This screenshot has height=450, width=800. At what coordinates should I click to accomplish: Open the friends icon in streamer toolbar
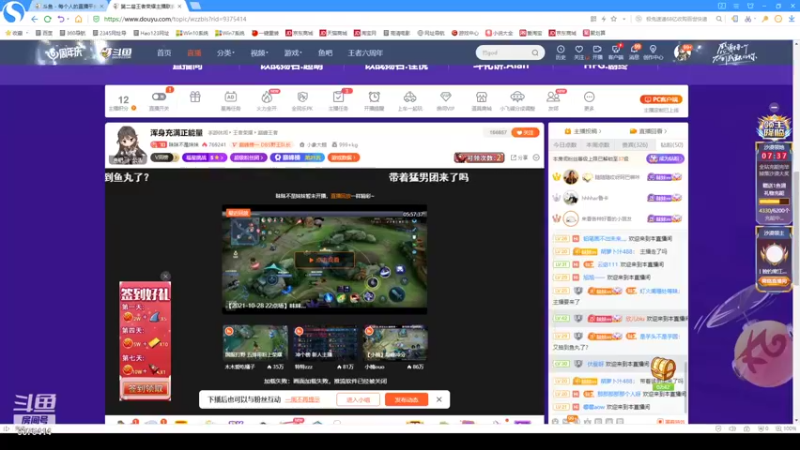553,97
